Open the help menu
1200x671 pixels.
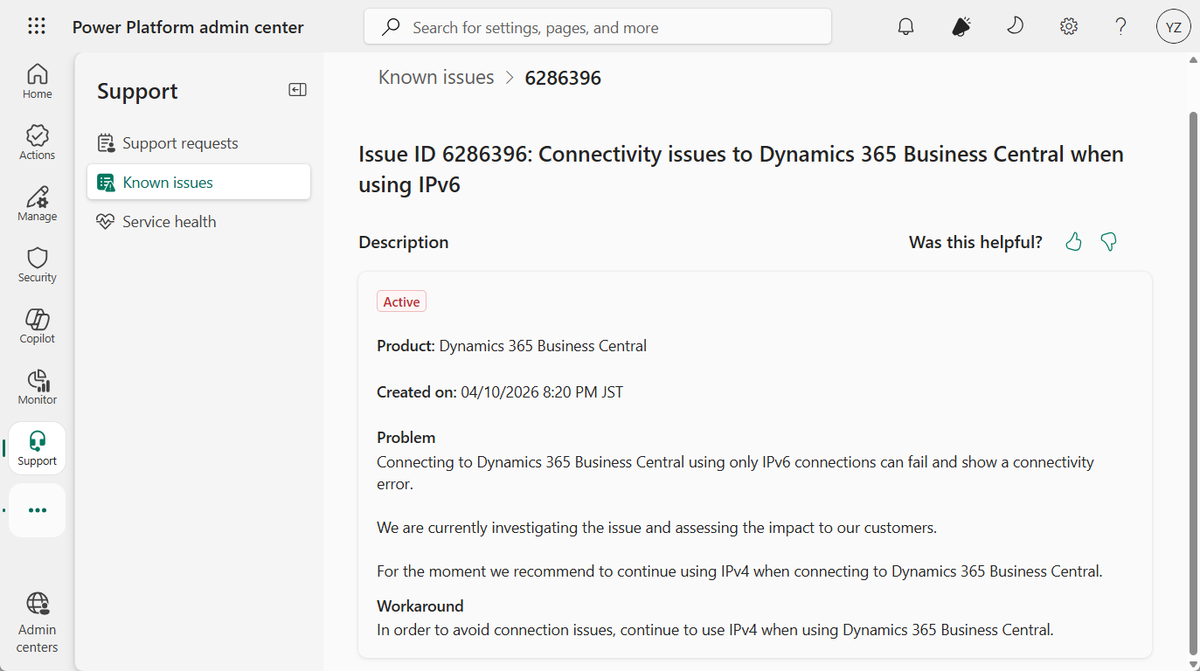[x=1120, y=26]
